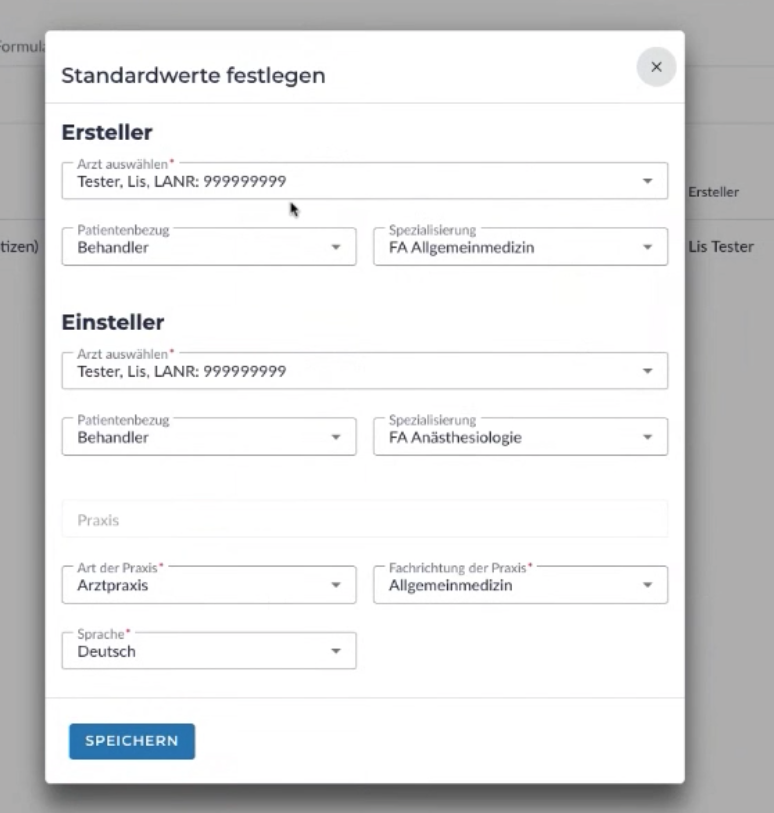The height and width of the screenshot is (813, 774).
Task: Click the caret icon in Fachrichtung der Praxis
Action: point(647,585)
